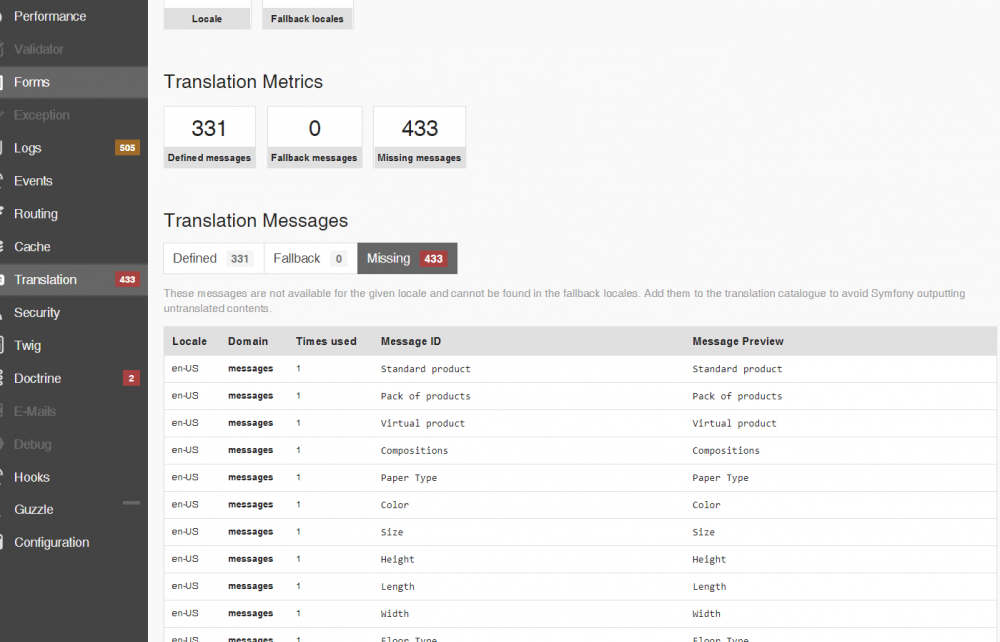The height and width of the screenshot is (642, 1000).
Task: Click the 0 Fallback messages metric box
Action: click(314, 137)
